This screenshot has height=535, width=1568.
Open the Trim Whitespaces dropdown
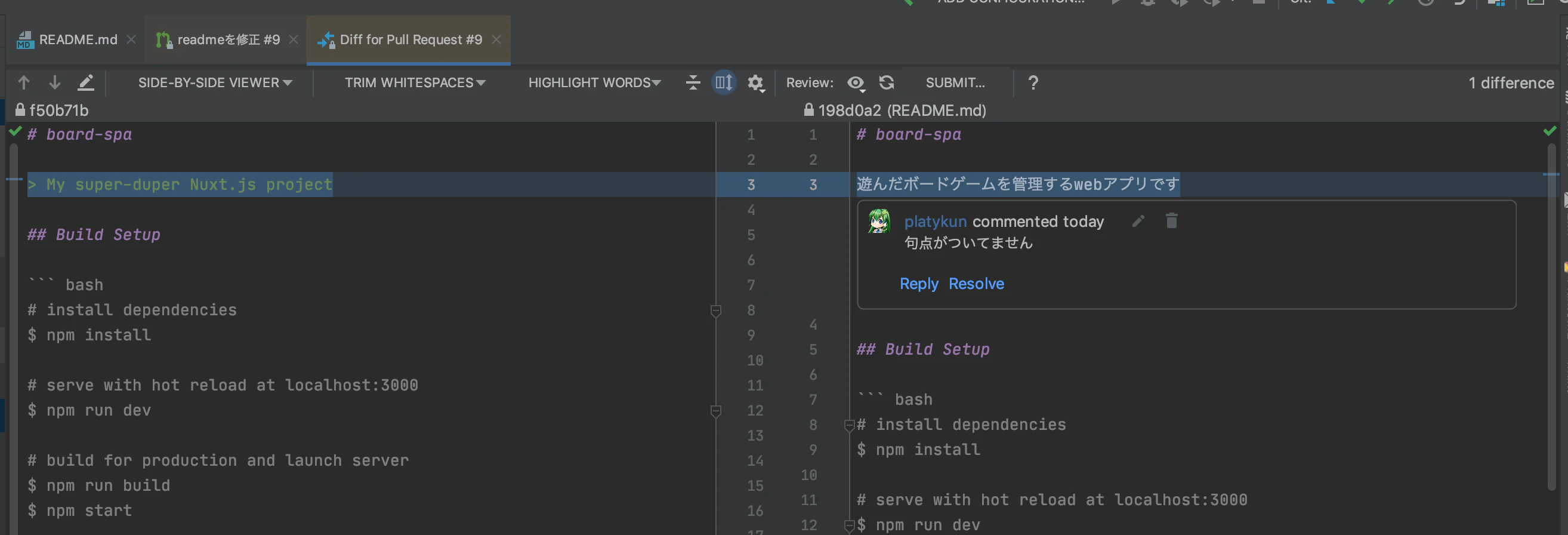tap(415, 82)
